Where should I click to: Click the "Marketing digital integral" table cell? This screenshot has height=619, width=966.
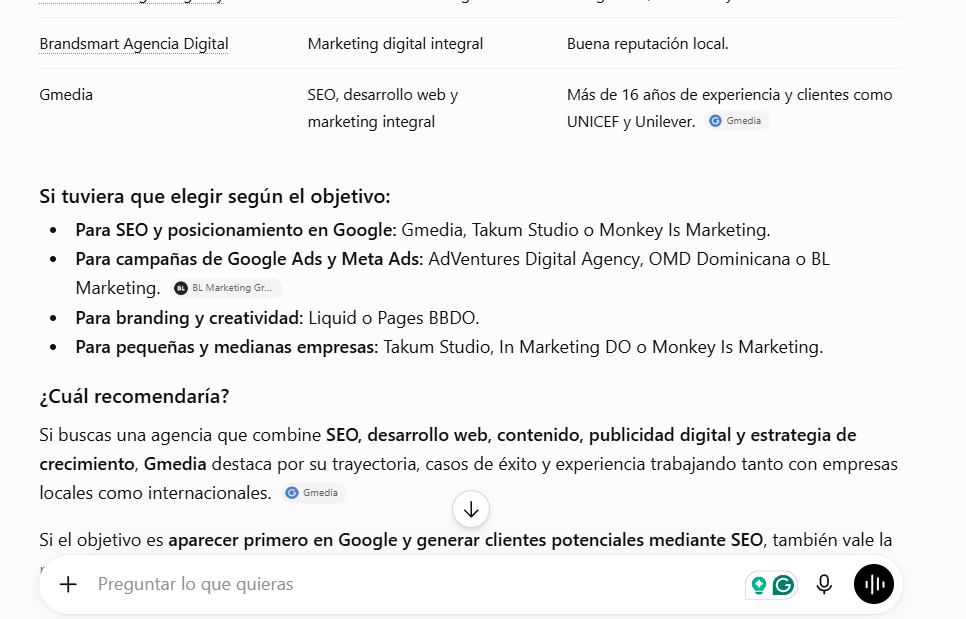(395, 44)
